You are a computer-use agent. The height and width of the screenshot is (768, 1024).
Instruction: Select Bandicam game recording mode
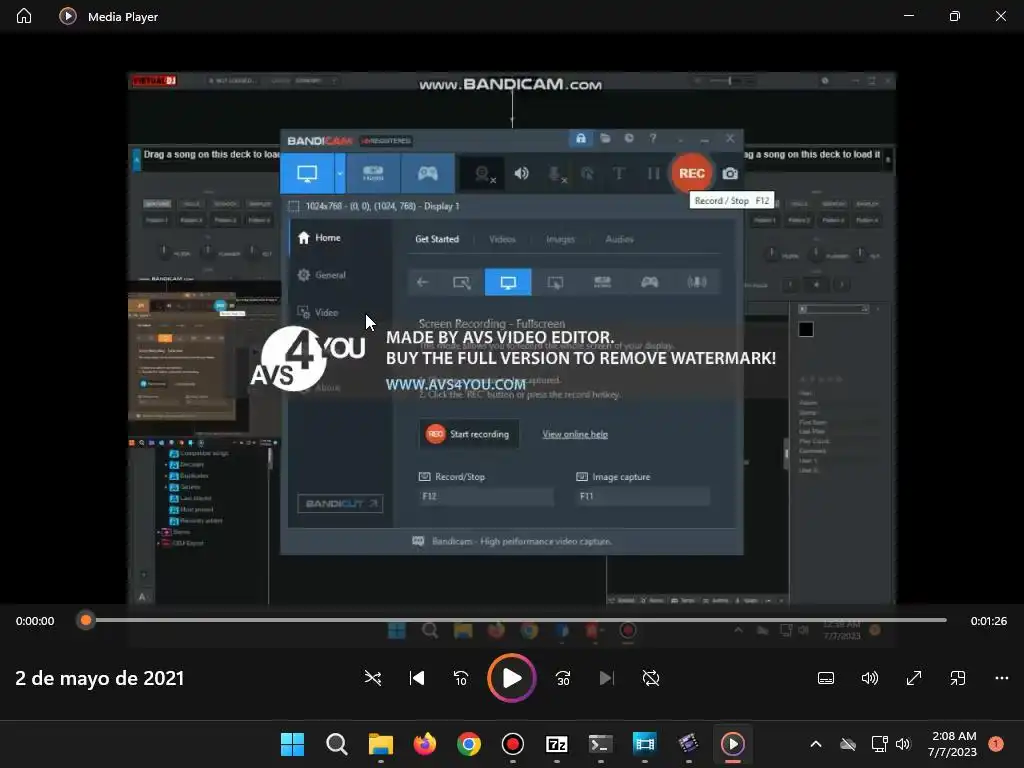pyautogui.click(x=428, y=173)
